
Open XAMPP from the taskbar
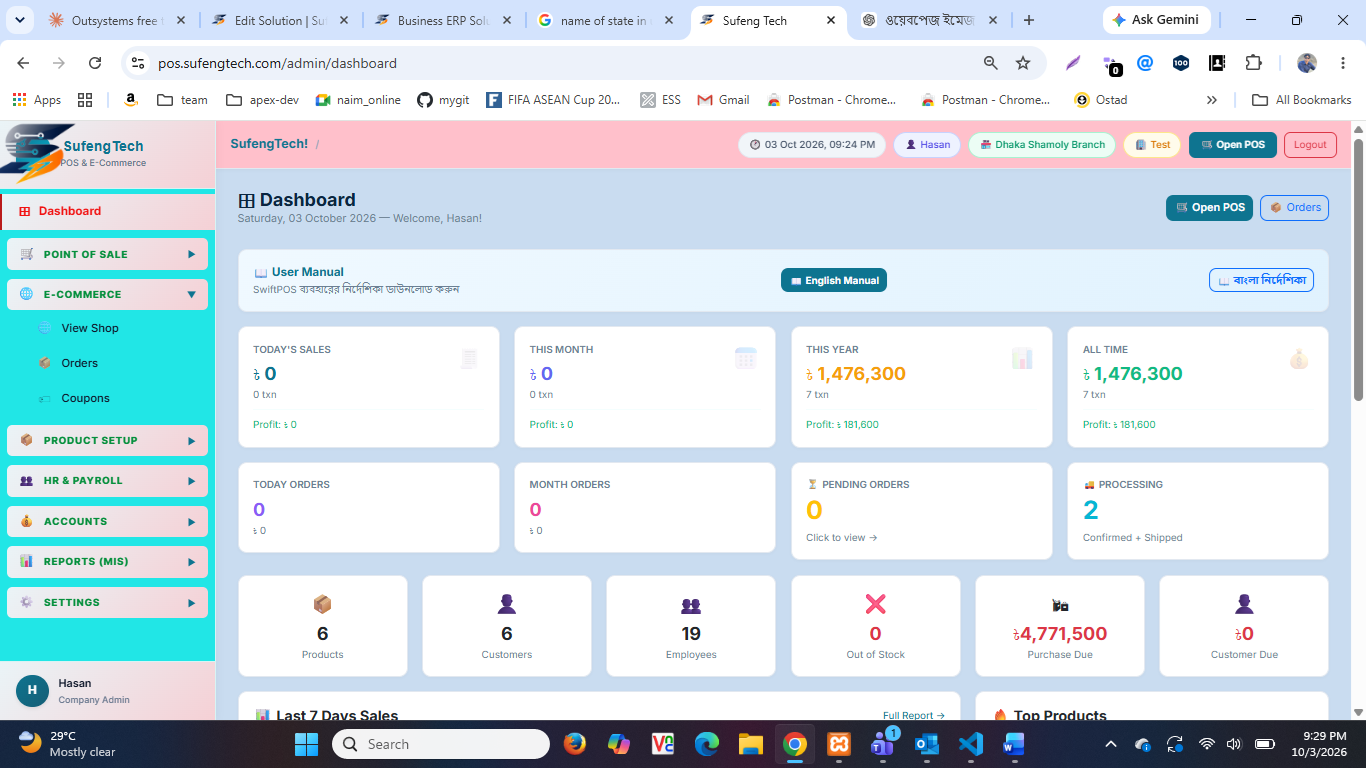coord(838,744)
